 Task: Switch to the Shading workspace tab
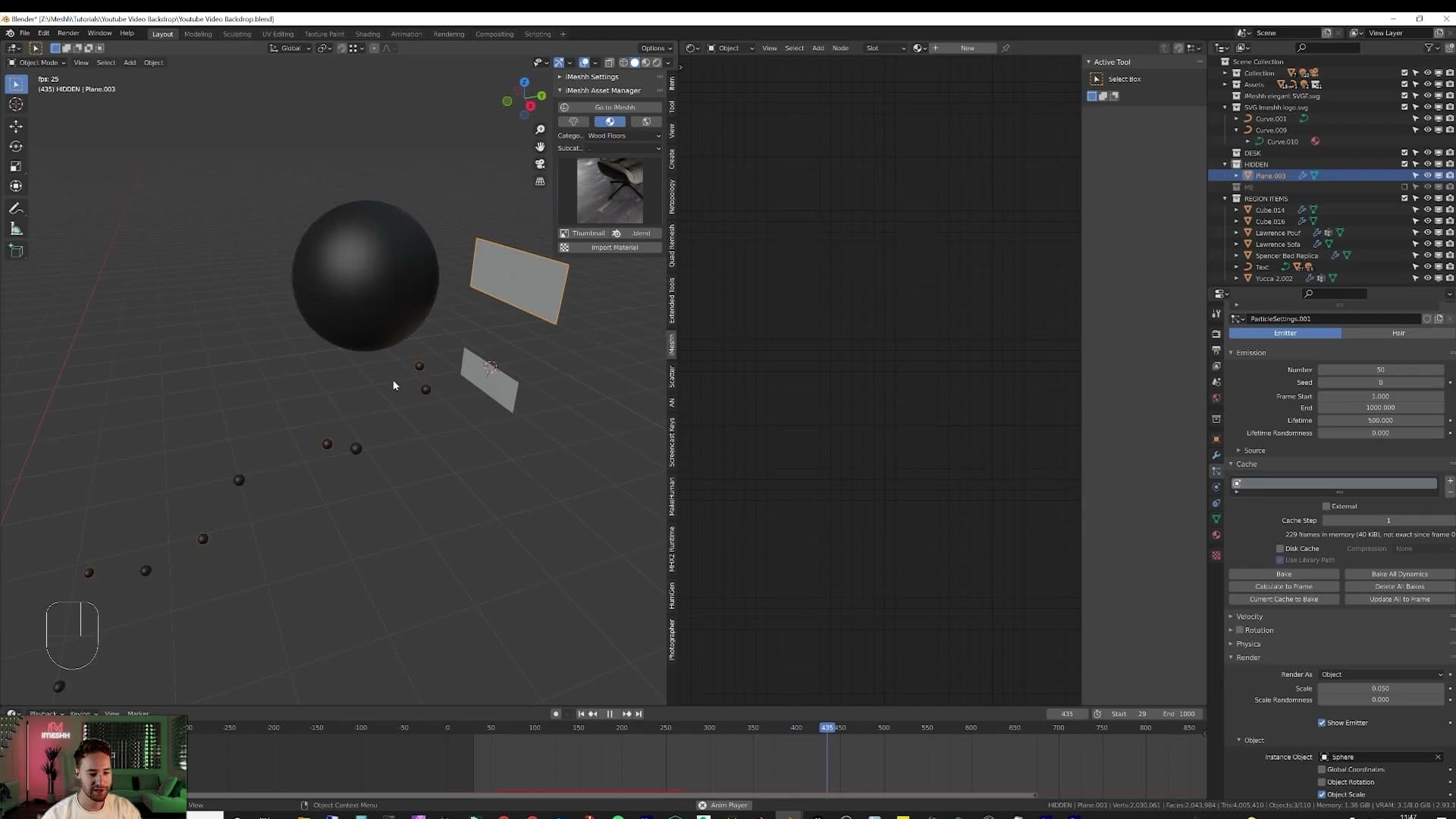[x=367, y=34]
